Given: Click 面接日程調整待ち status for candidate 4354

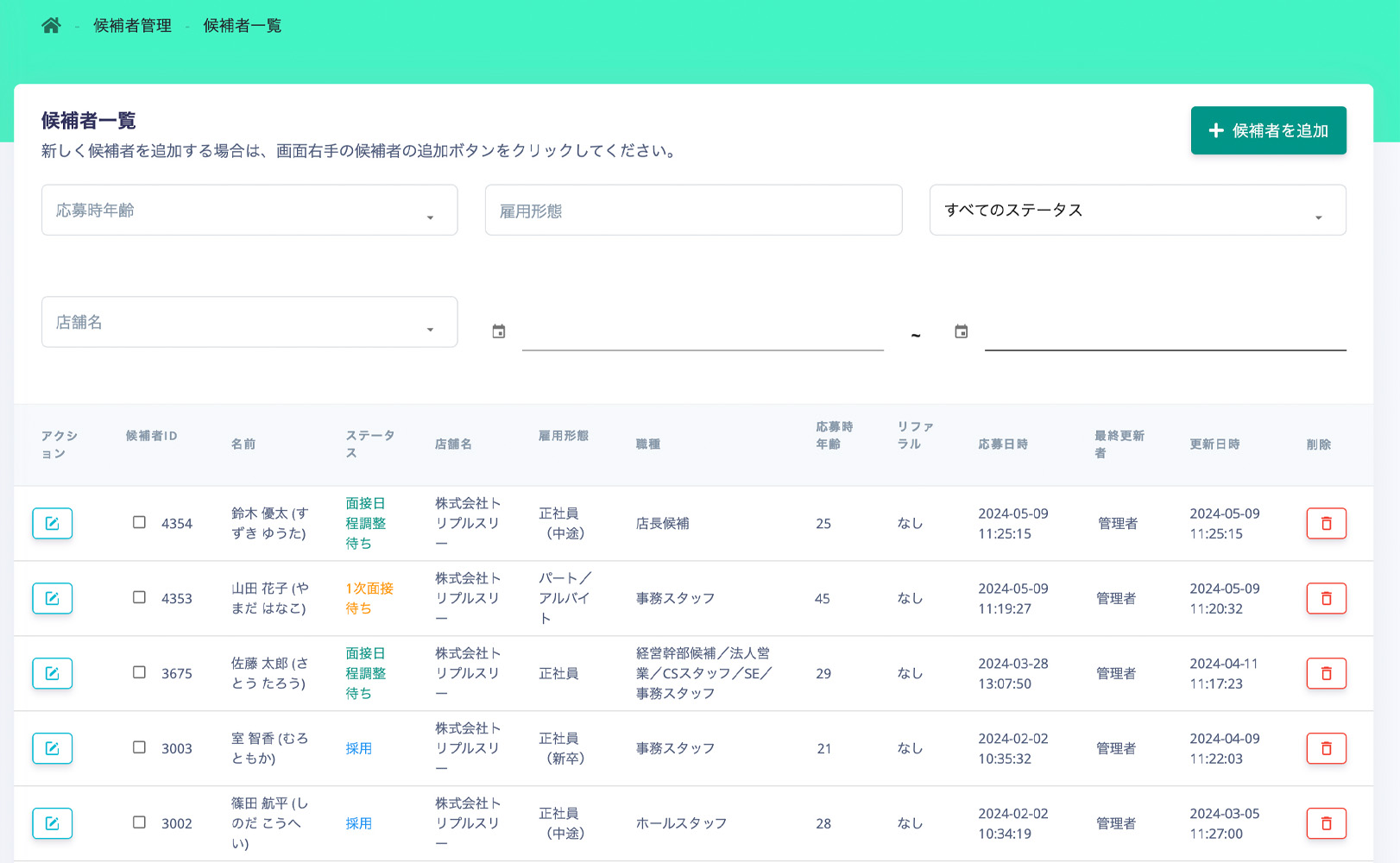Looking at the screenshot, I should pyautogui.click(x=366, y=523).
